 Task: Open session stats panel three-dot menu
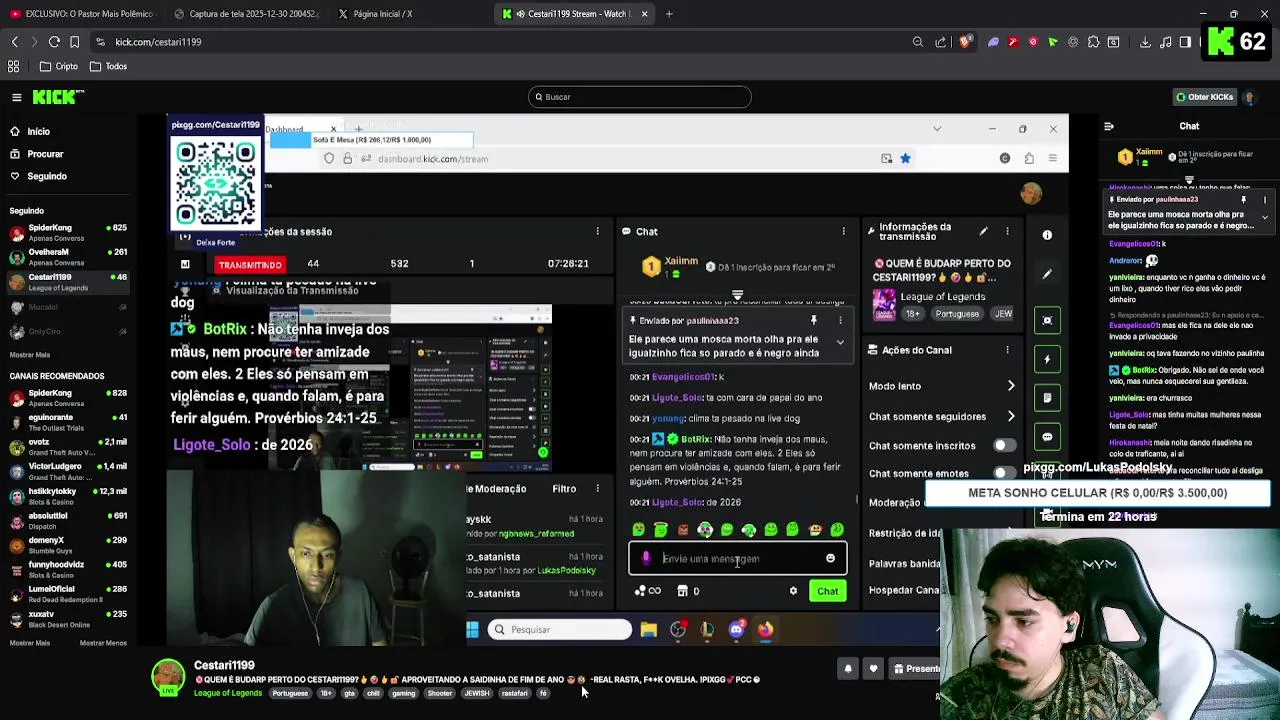pos(597,232)
